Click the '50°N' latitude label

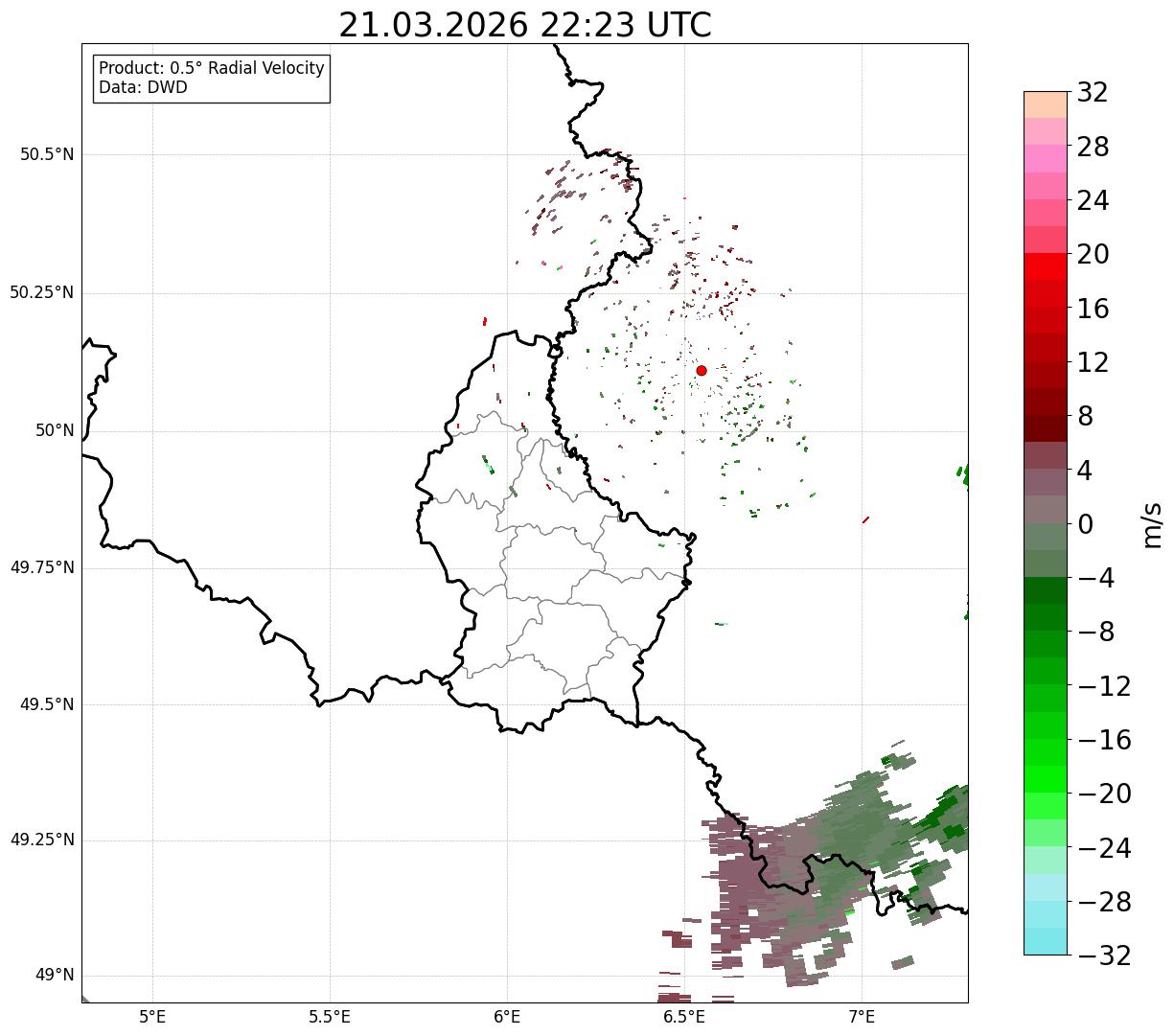click(x=55, y=430)
